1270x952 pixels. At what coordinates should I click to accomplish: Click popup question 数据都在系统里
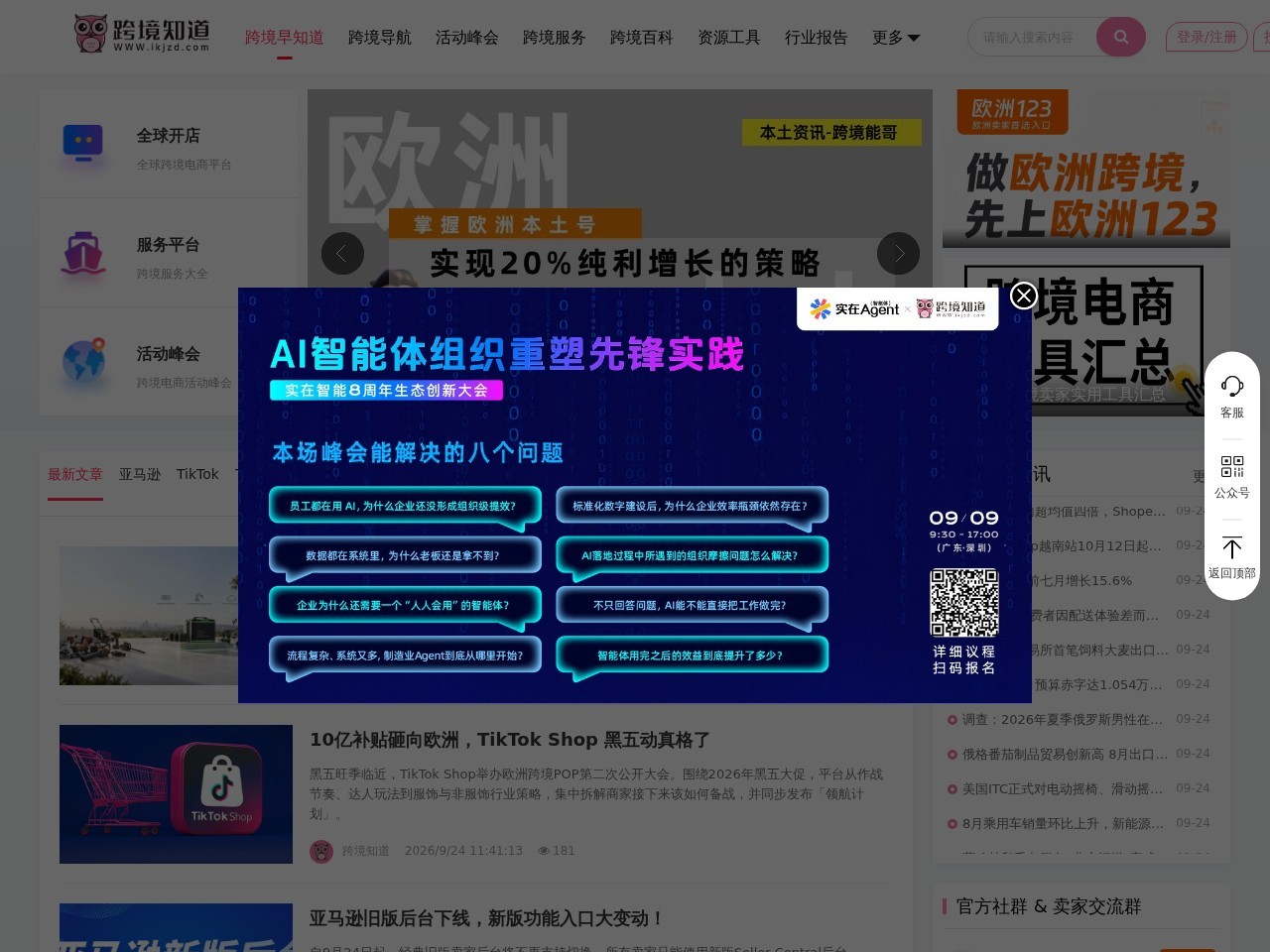405,555
